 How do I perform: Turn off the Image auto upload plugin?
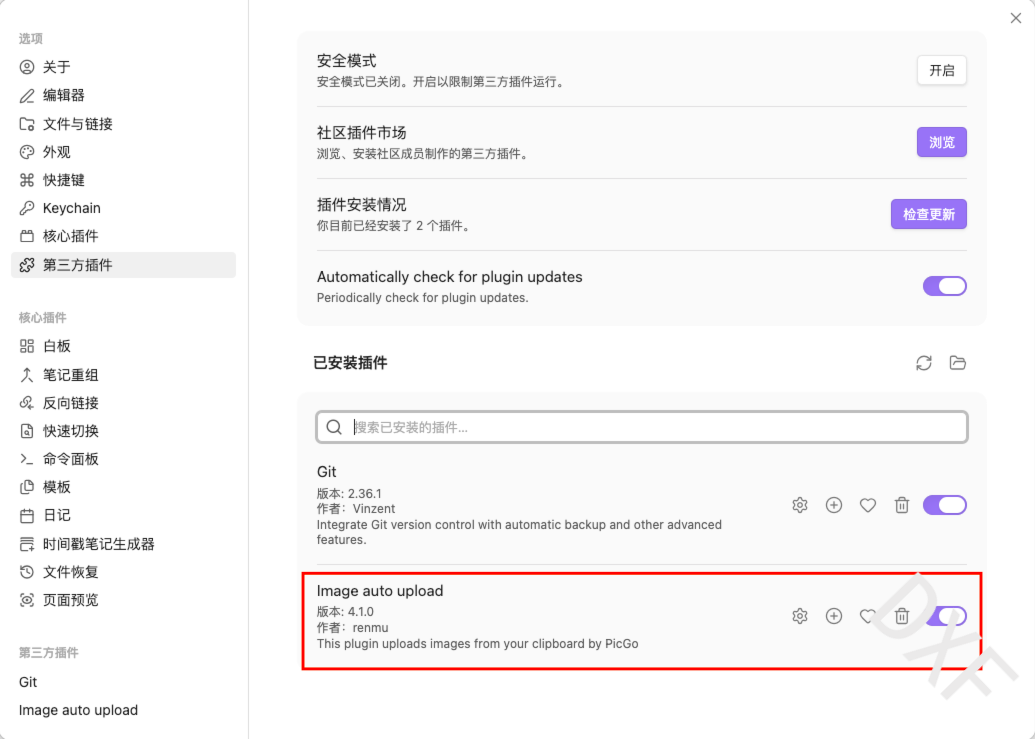944,616
